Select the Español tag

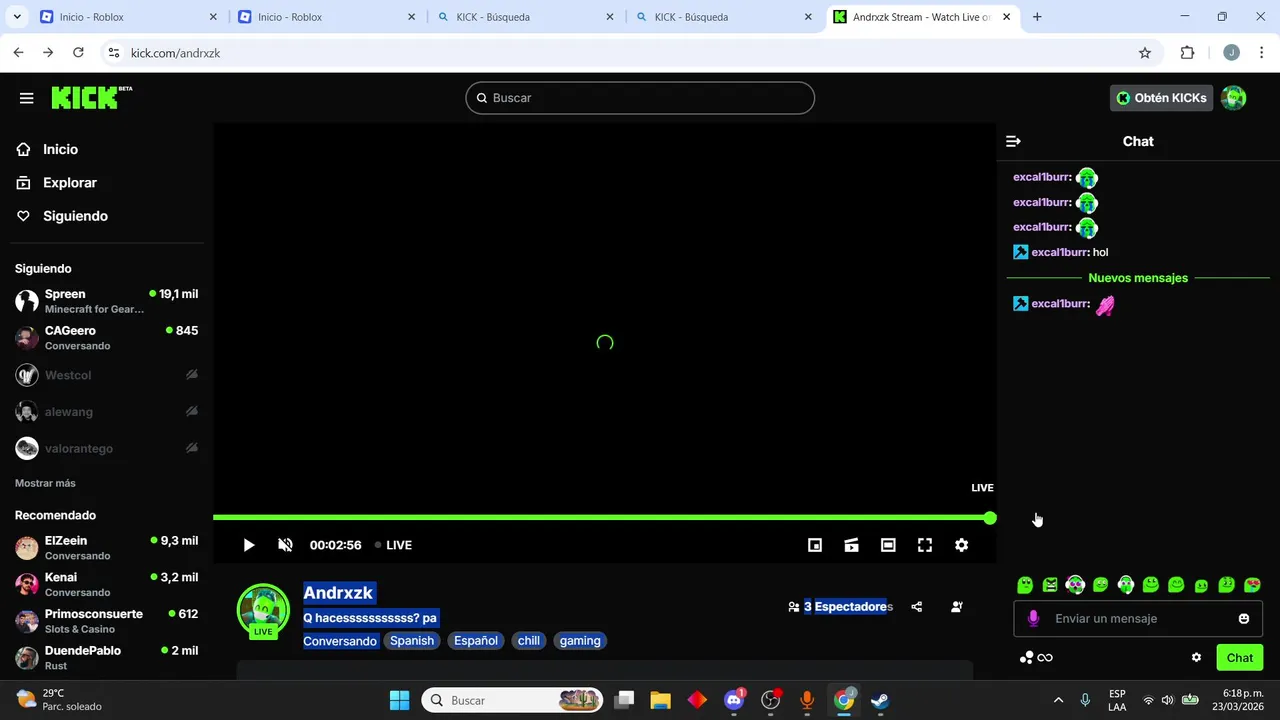pyautogui.click(x=476, y=641)
